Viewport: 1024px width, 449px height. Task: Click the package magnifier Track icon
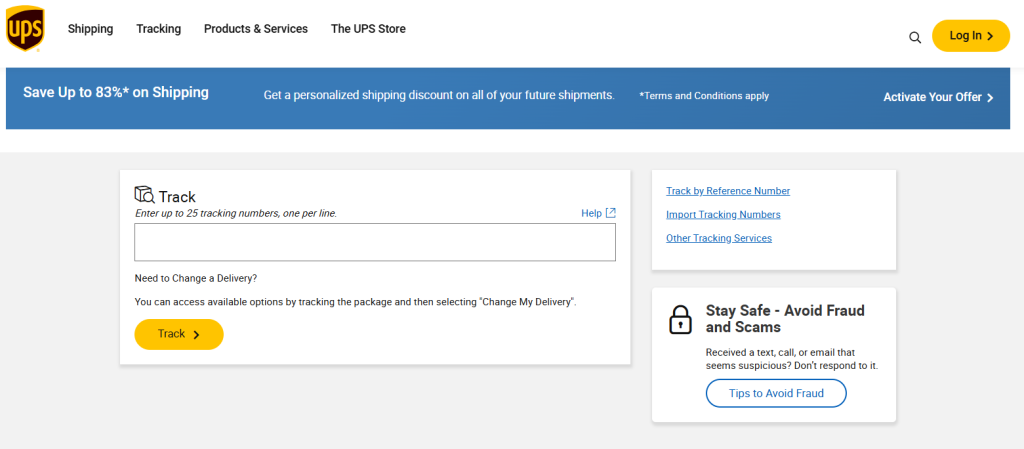[x=144, y=194]
